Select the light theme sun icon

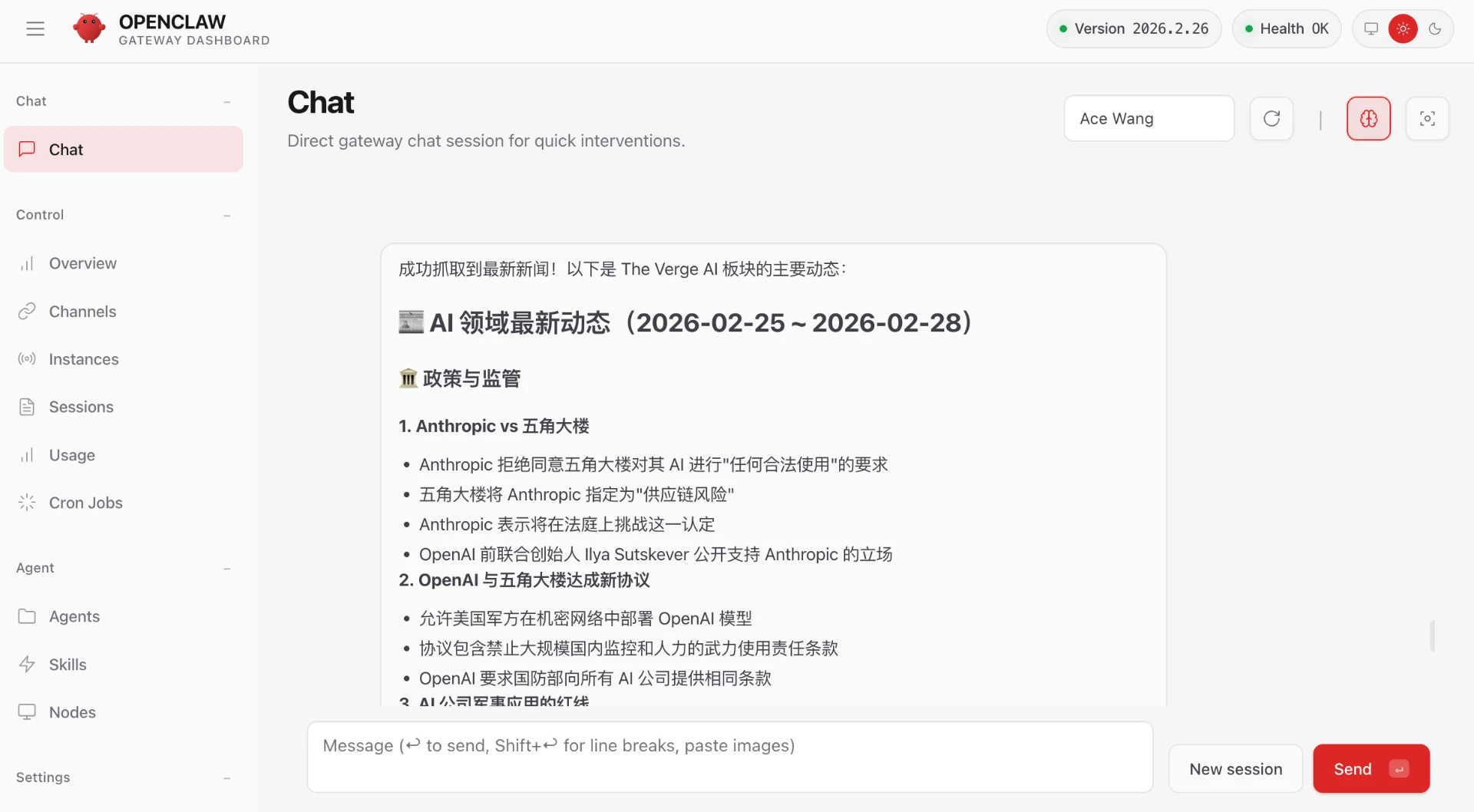pyautogui.click(x=1403, y=29)
